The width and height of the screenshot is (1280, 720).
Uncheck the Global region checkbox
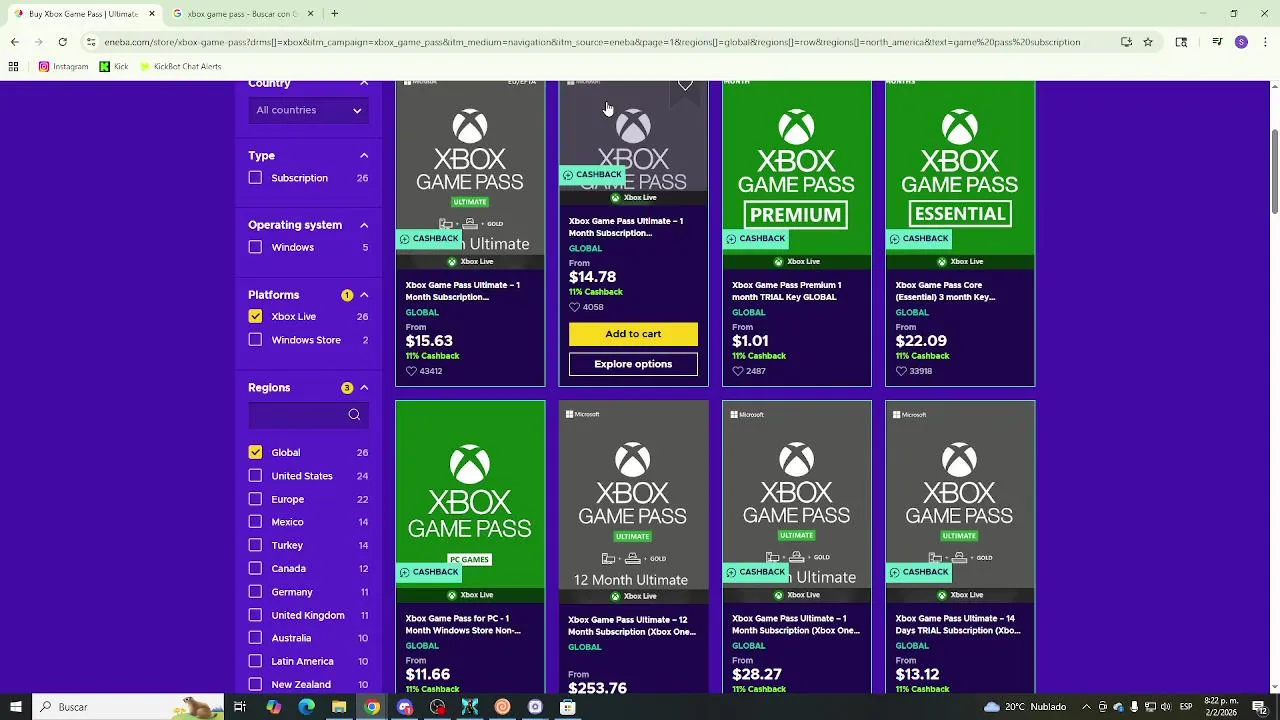pyautogui.click(x=255, y=452)
